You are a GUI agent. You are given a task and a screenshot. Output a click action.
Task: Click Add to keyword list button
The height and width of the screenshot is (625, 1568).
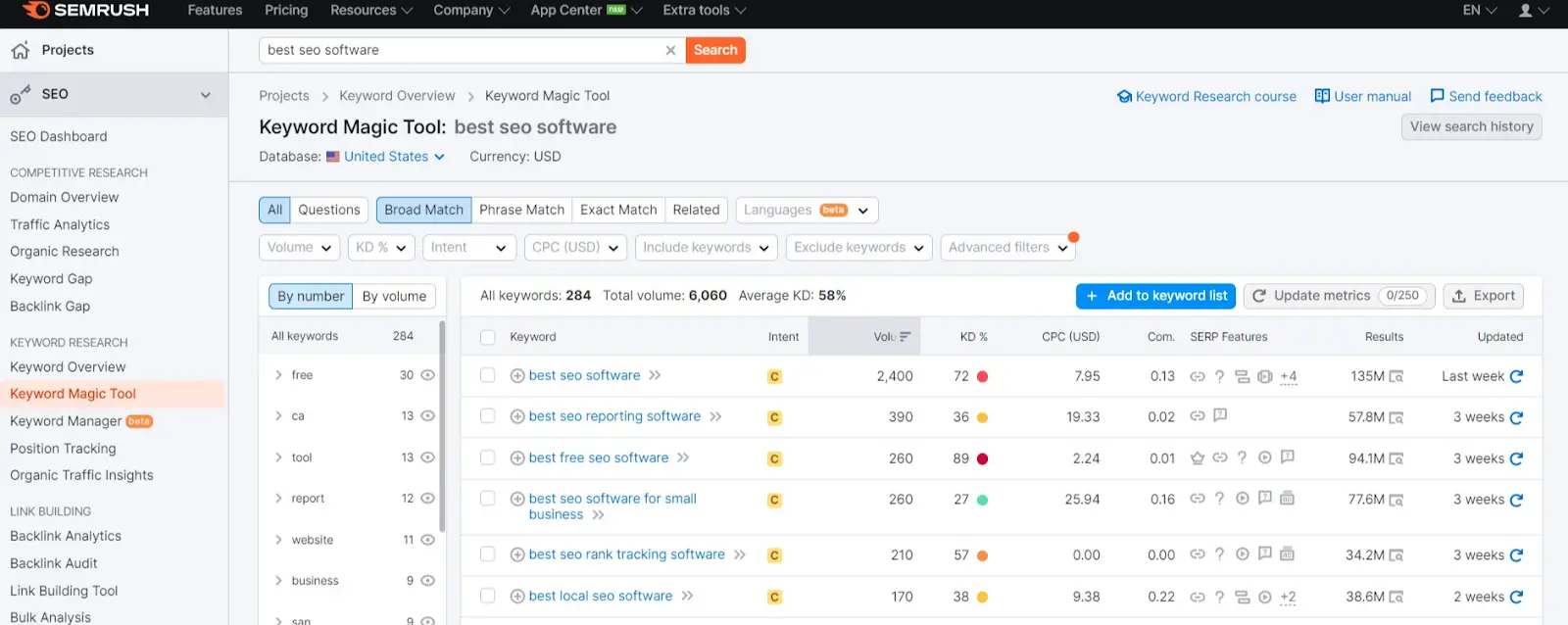click(1155, 296)
